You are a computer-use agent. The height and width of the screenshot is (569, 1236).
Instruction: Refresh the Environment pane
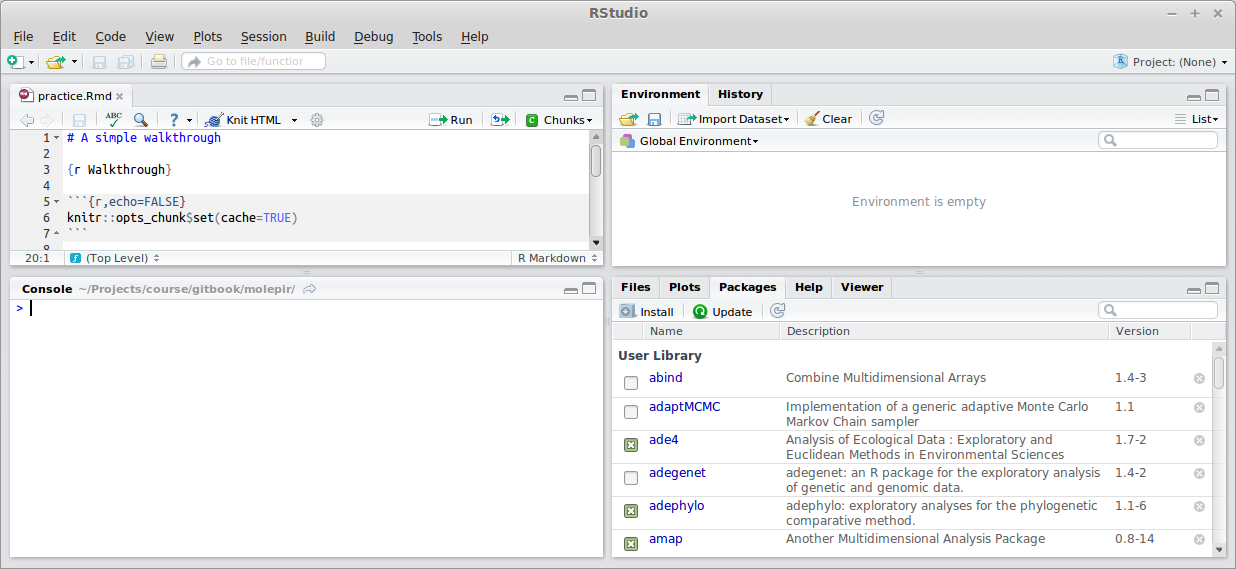877,118
